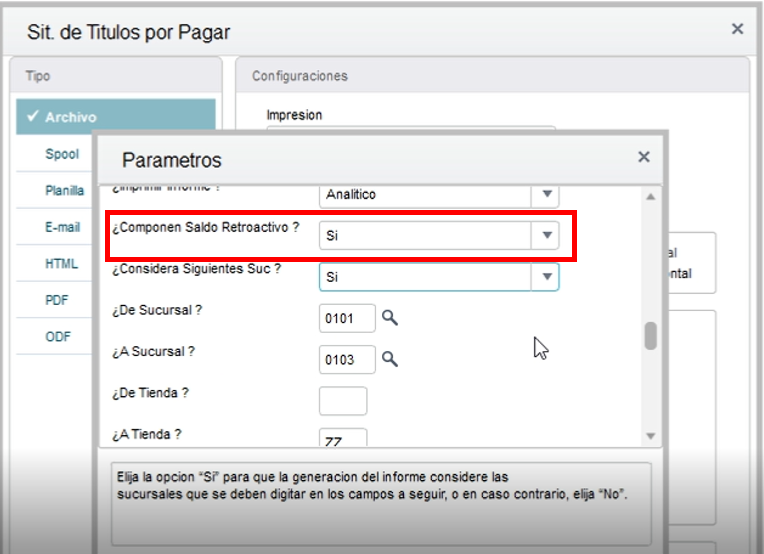The height and width of the screenshot is (554, 764).
Task: Click the ¿Componen Saldo Retroactivo ? label
Action: point(206,228)
